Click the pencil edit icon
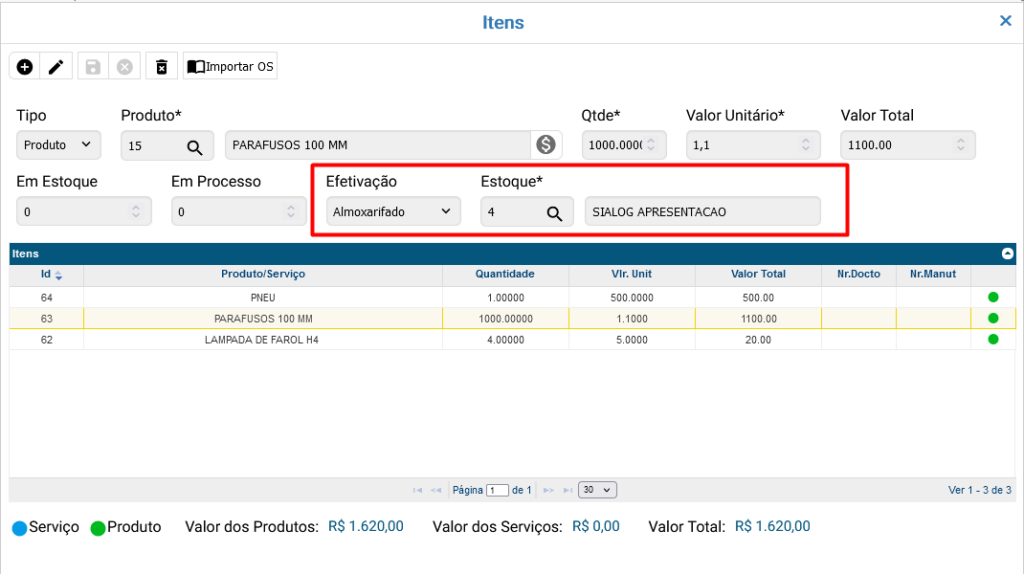This screenshot has height=574, width=1024. click(56, 67)
